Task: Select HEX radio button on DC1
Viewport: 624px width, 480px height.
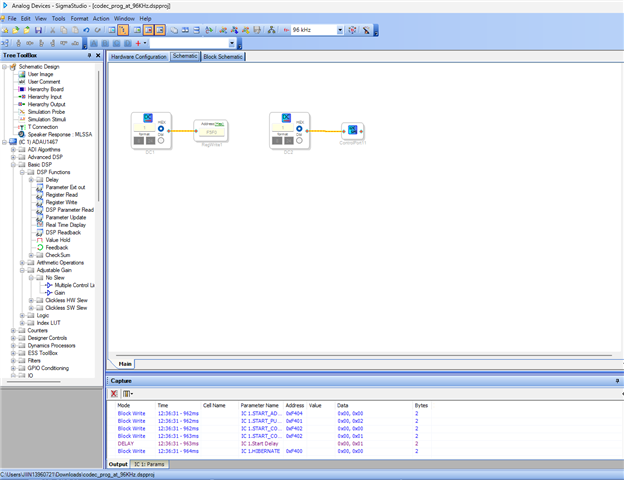Action: [161, 129]
